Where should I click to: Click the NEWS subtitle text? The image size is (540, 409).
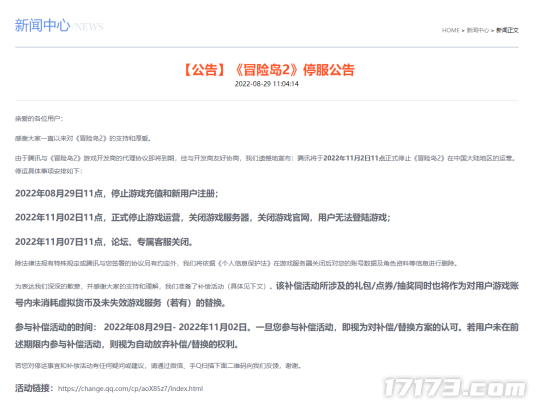(88, 27)
